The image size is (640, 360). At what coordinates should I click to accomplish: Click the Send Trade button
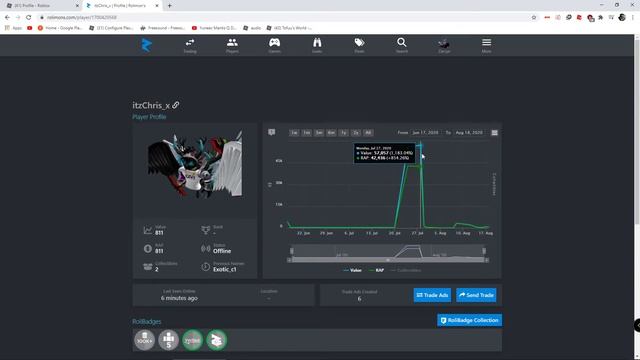[x=476, y=295]
